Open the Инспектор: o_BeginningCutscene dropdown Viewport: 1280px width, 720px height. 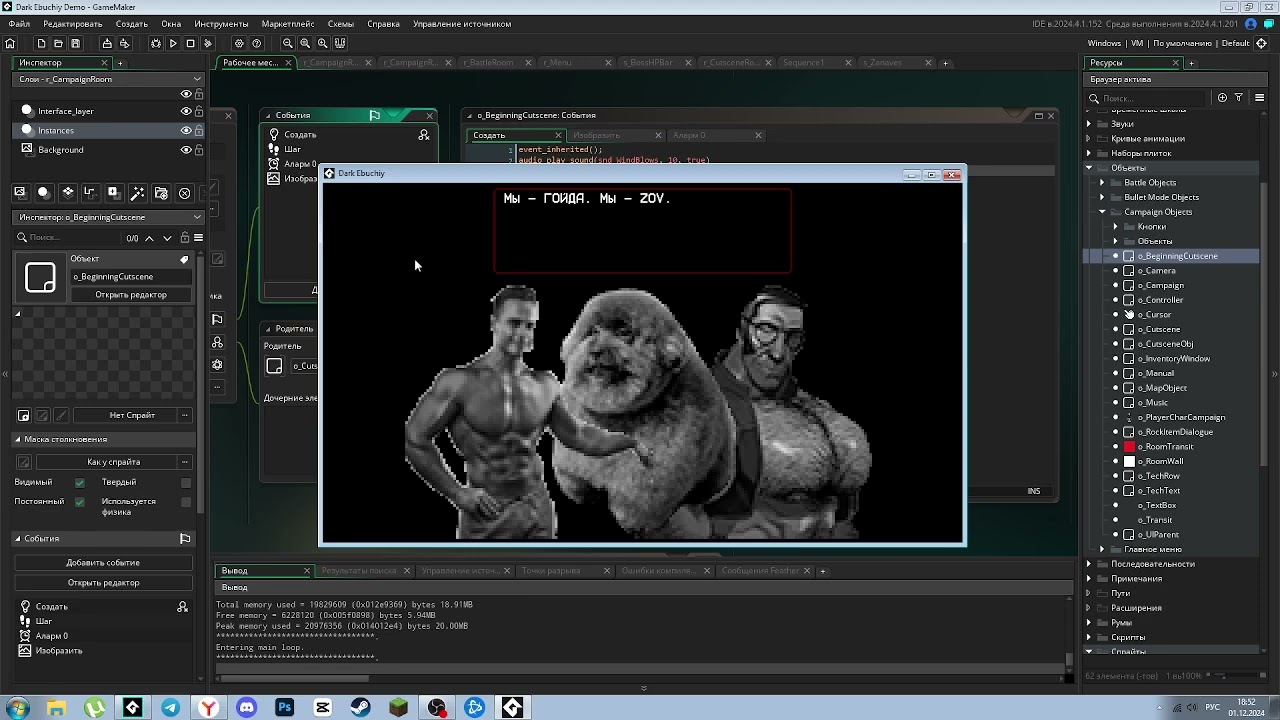pos(109,217)
